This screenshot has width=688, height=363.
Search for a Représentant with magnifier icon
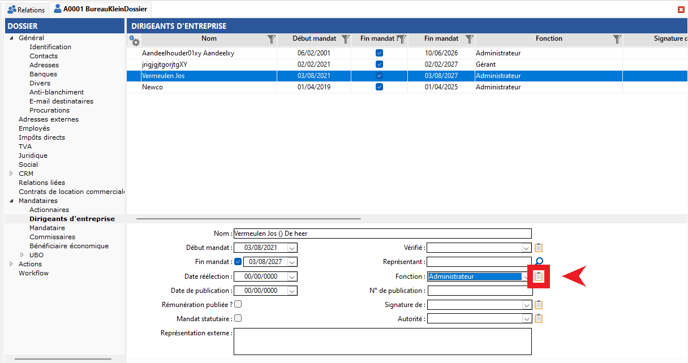pyautogui.click(x=539, y=262)
